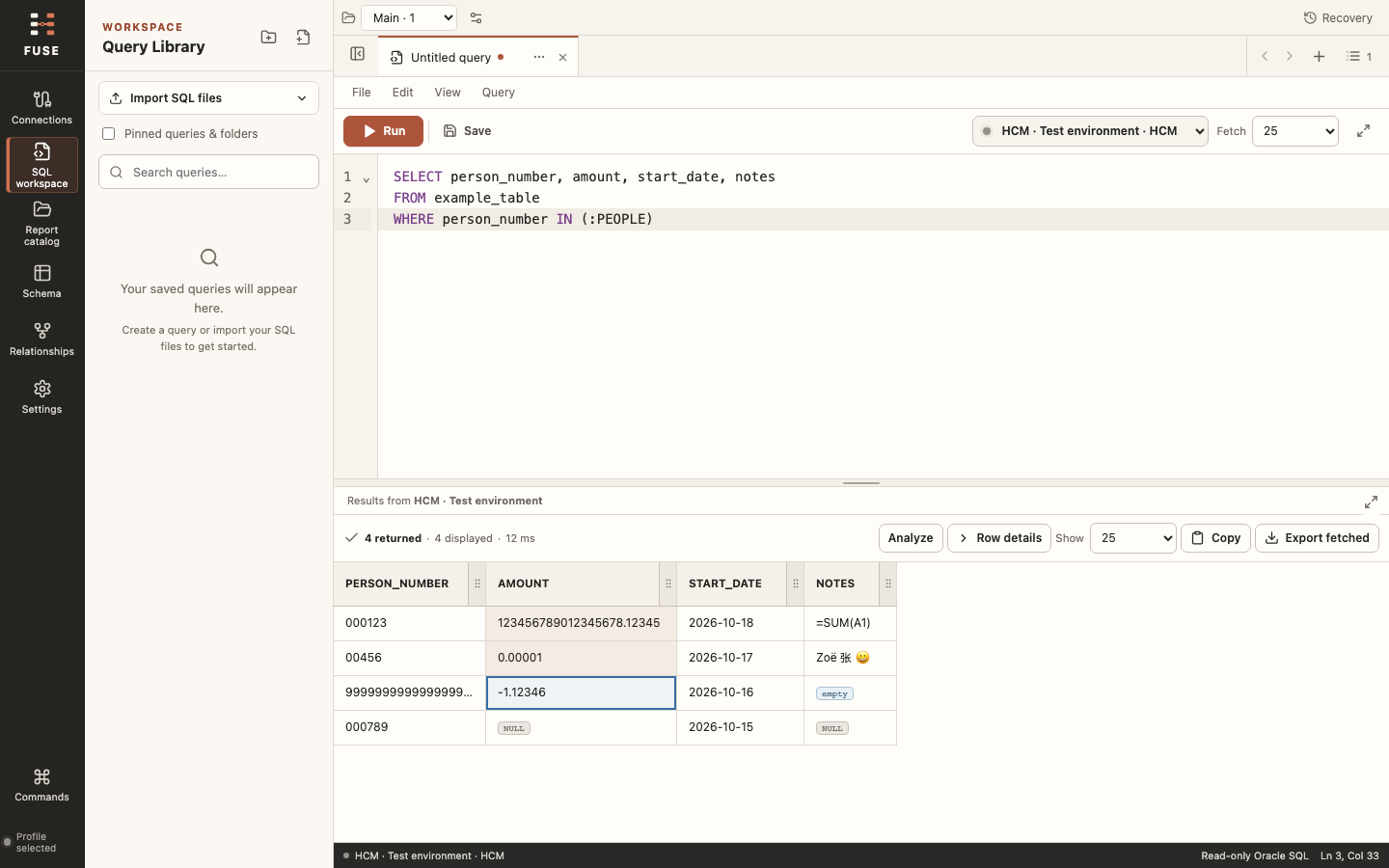The image size is (1389, 868).
Task: Click the new query file icon in Query Library
Action: pyautogui.click(x=303, y=38)
